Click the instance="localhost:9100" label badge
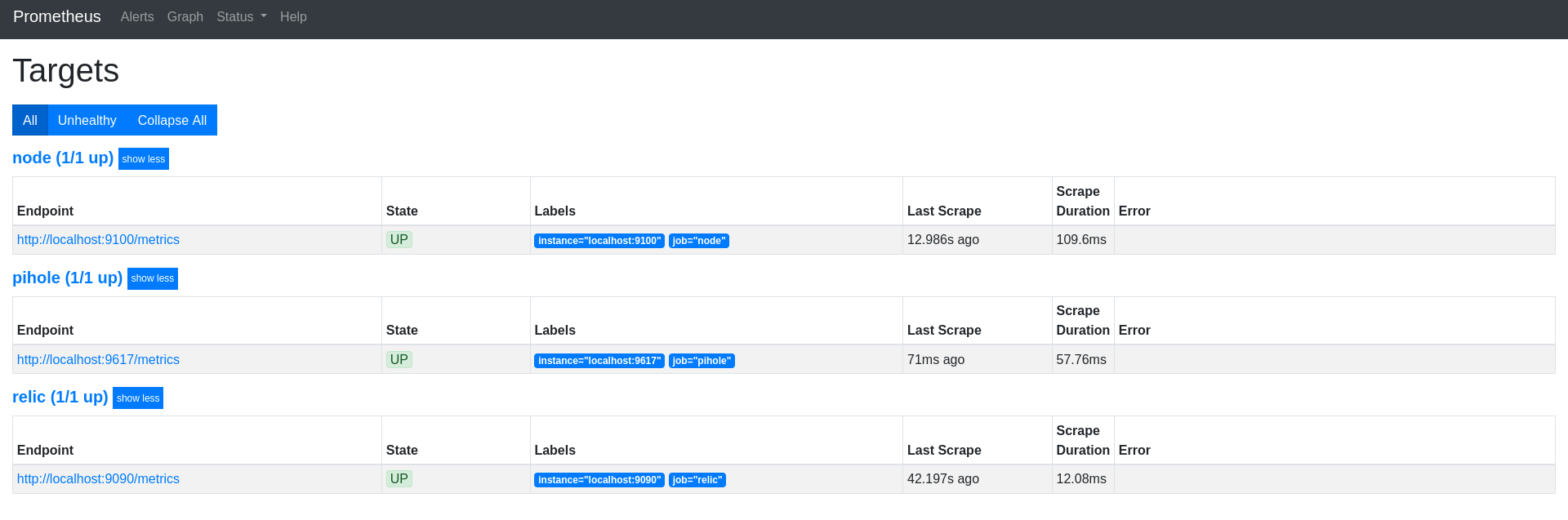This screenshot has height=520, width=1568. pos(599,241)
